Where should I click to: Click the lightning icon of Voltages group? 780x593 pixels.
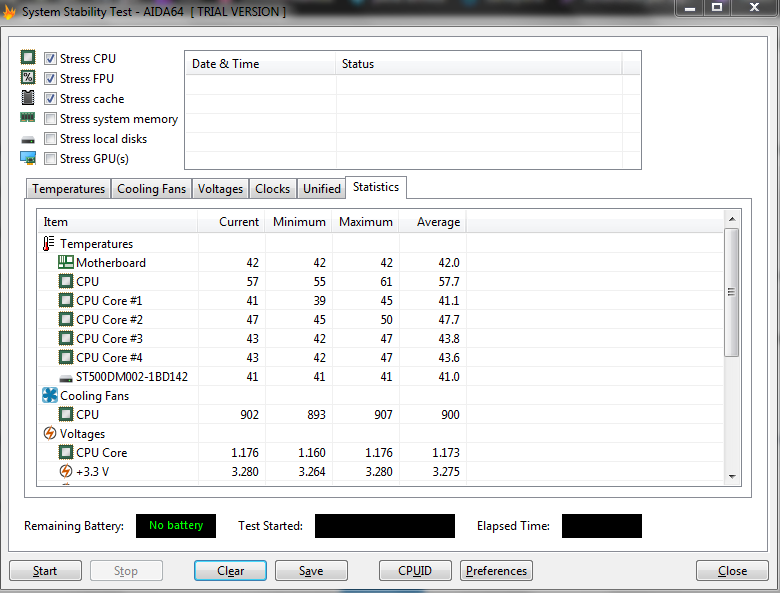[50, 433]
